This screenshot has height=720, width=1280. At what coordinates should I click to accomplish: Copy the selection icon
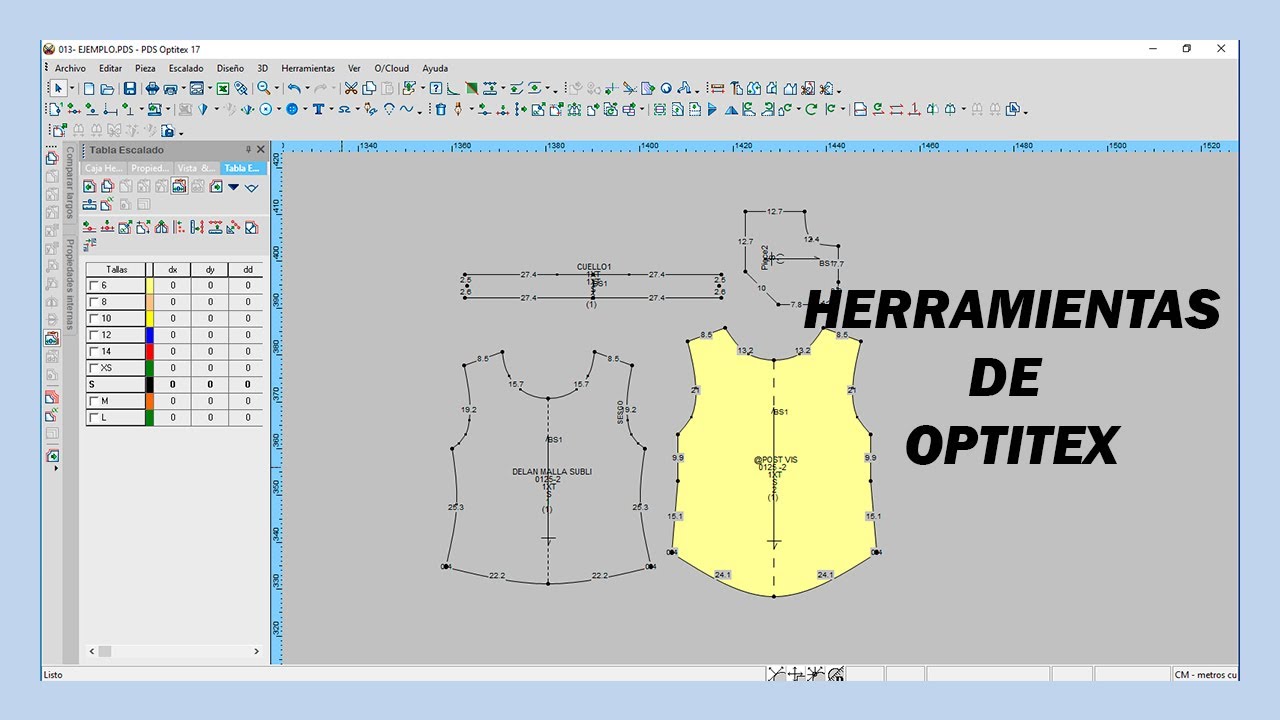(x=368, y=88)
